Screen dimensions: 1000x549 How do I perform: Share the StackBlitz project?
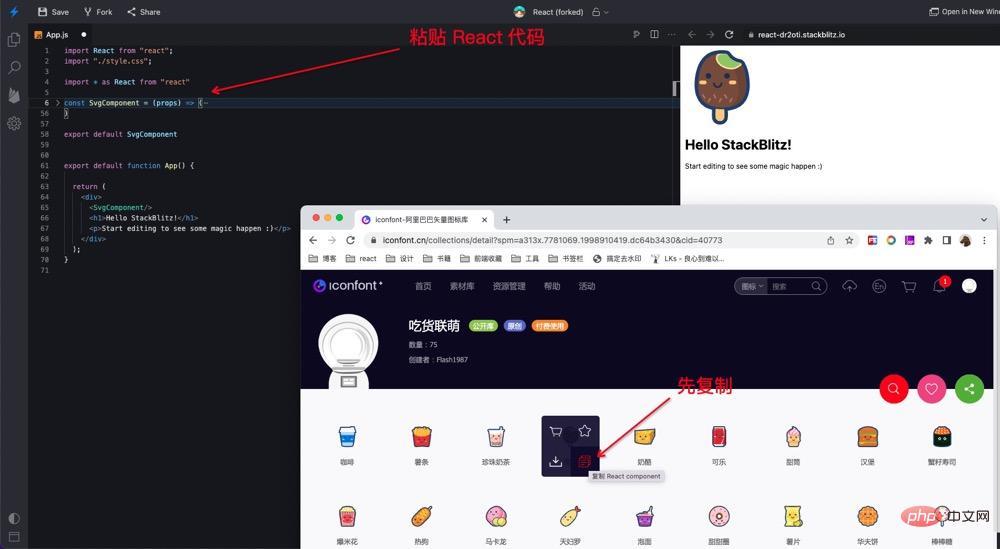[x=143, y=11]
